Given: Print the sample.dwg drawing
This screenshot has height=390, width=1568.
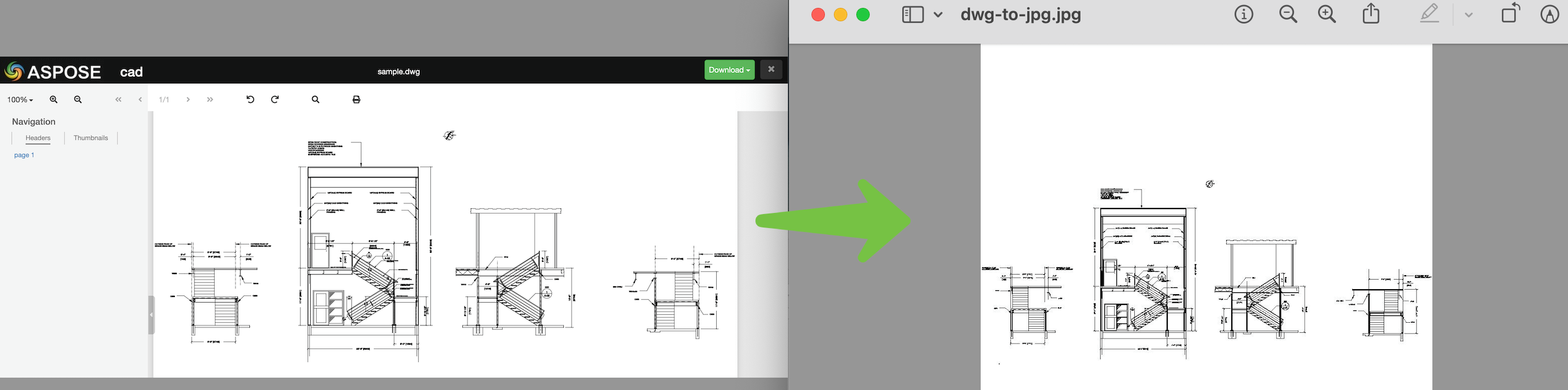Looking at the screenshot, I should (x=357, y=100).
